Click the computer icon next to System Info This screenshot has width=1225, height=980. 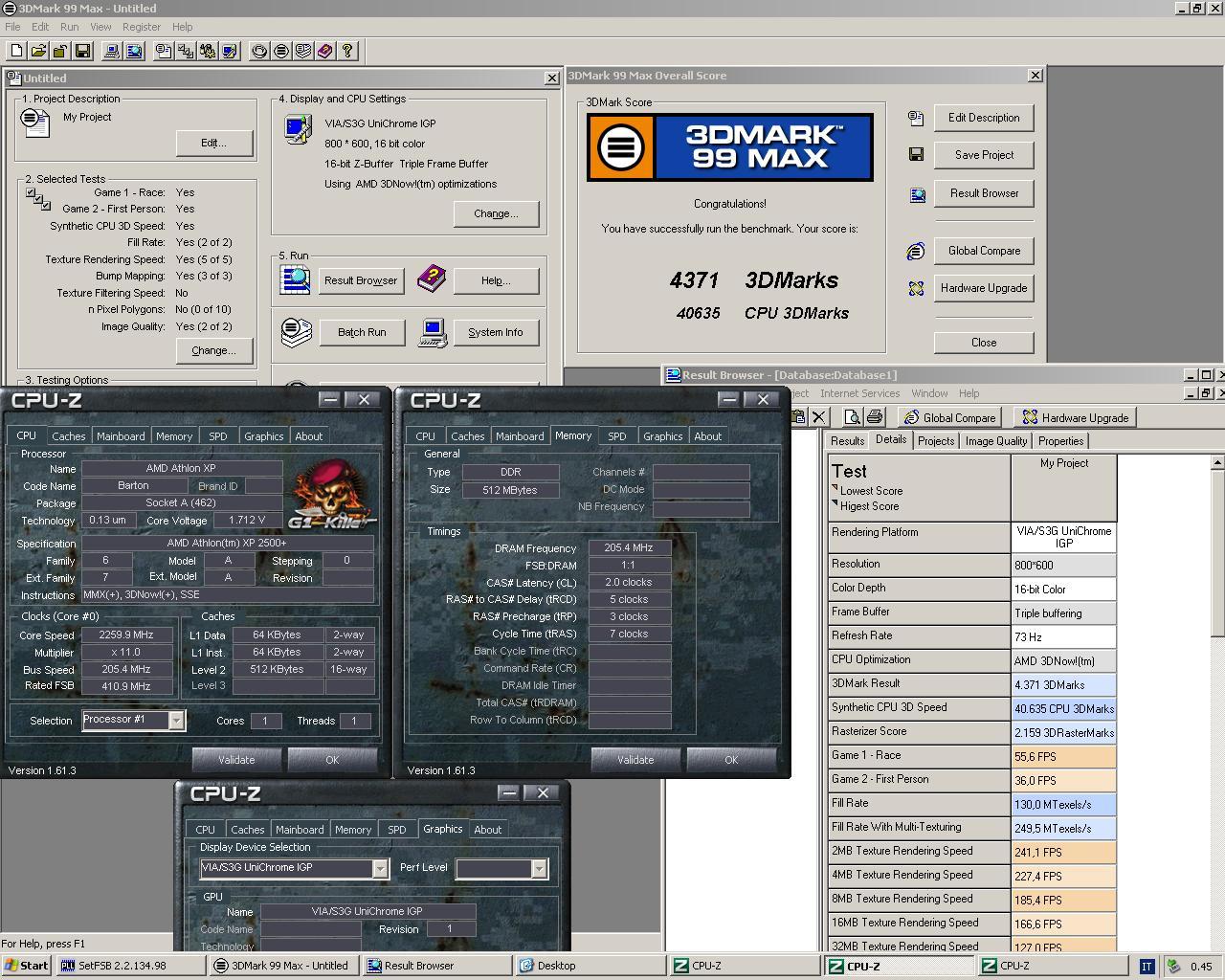pyautogui.click(x=434, y=332)
